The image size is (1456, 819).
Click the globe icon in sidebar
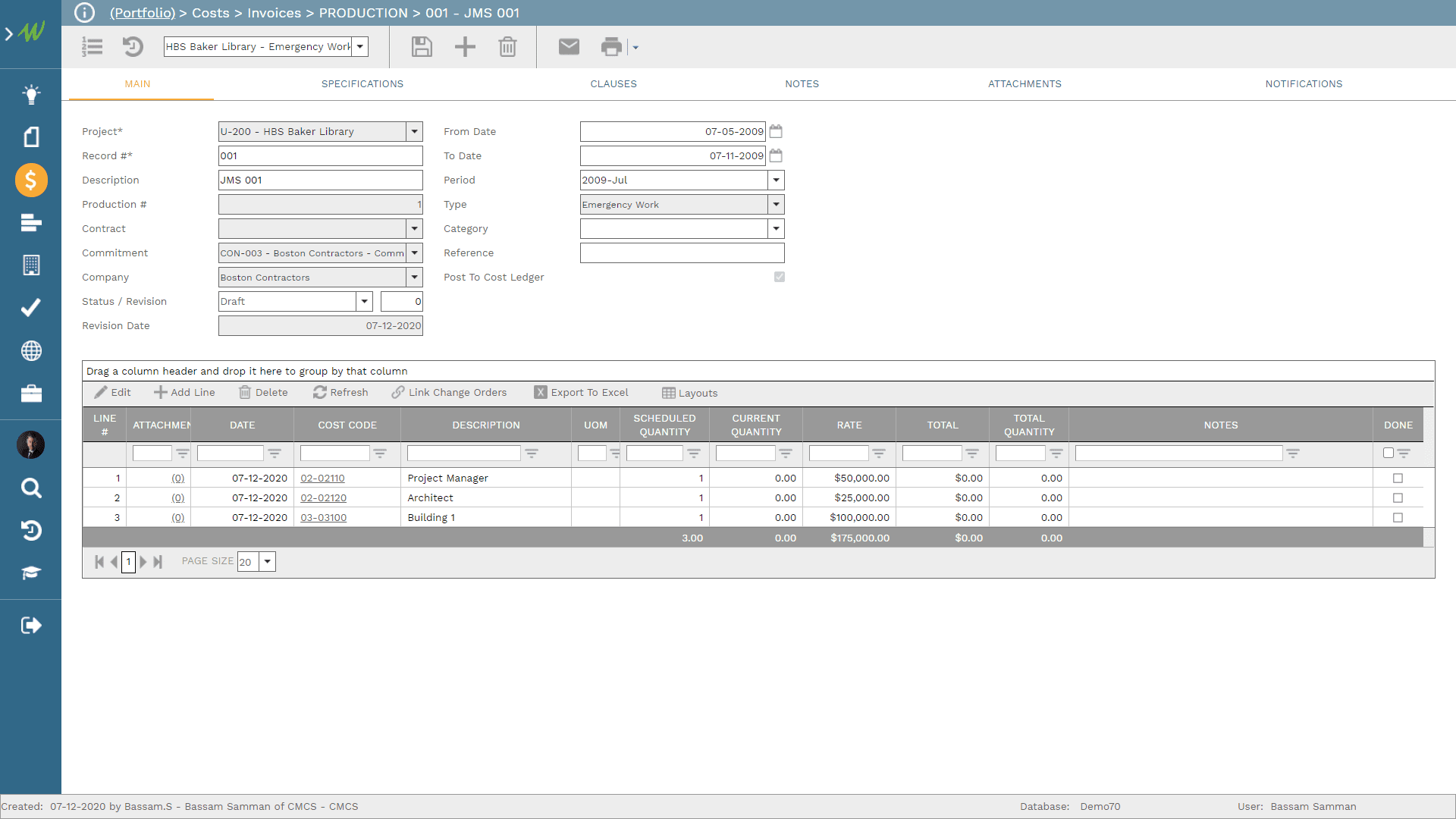point(30,350)
